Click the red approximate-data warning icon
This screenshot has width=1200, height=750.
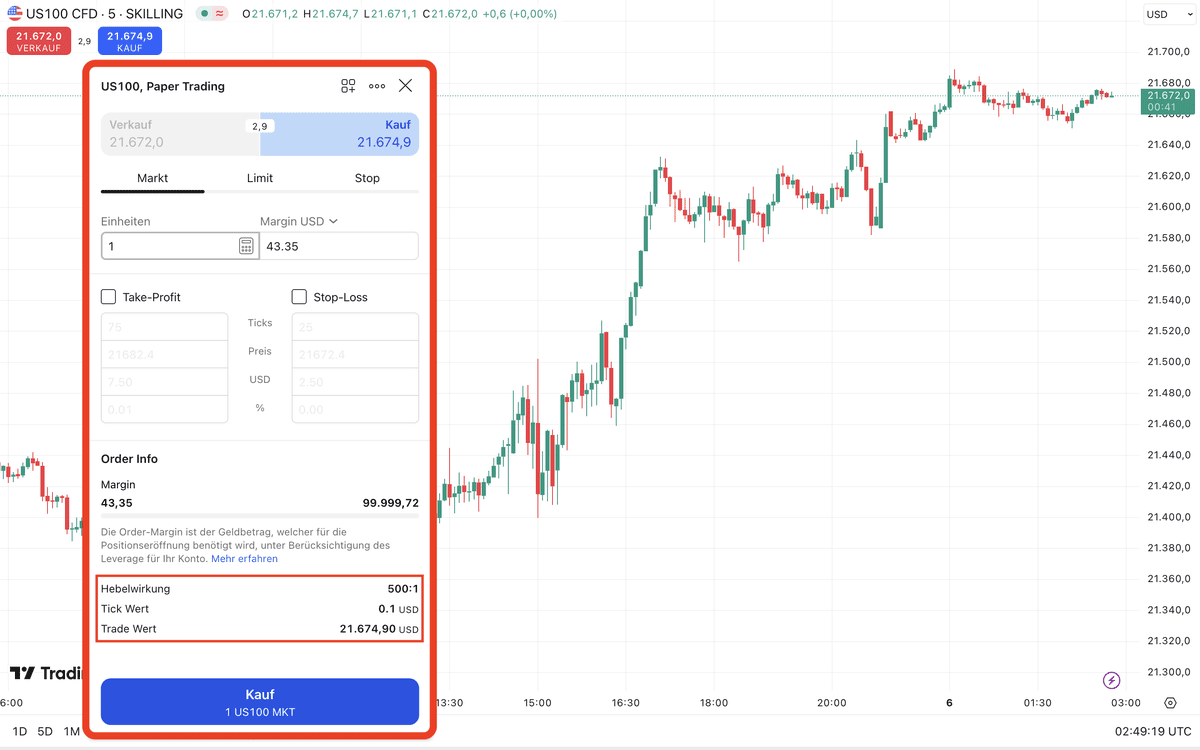pos(220,14)
